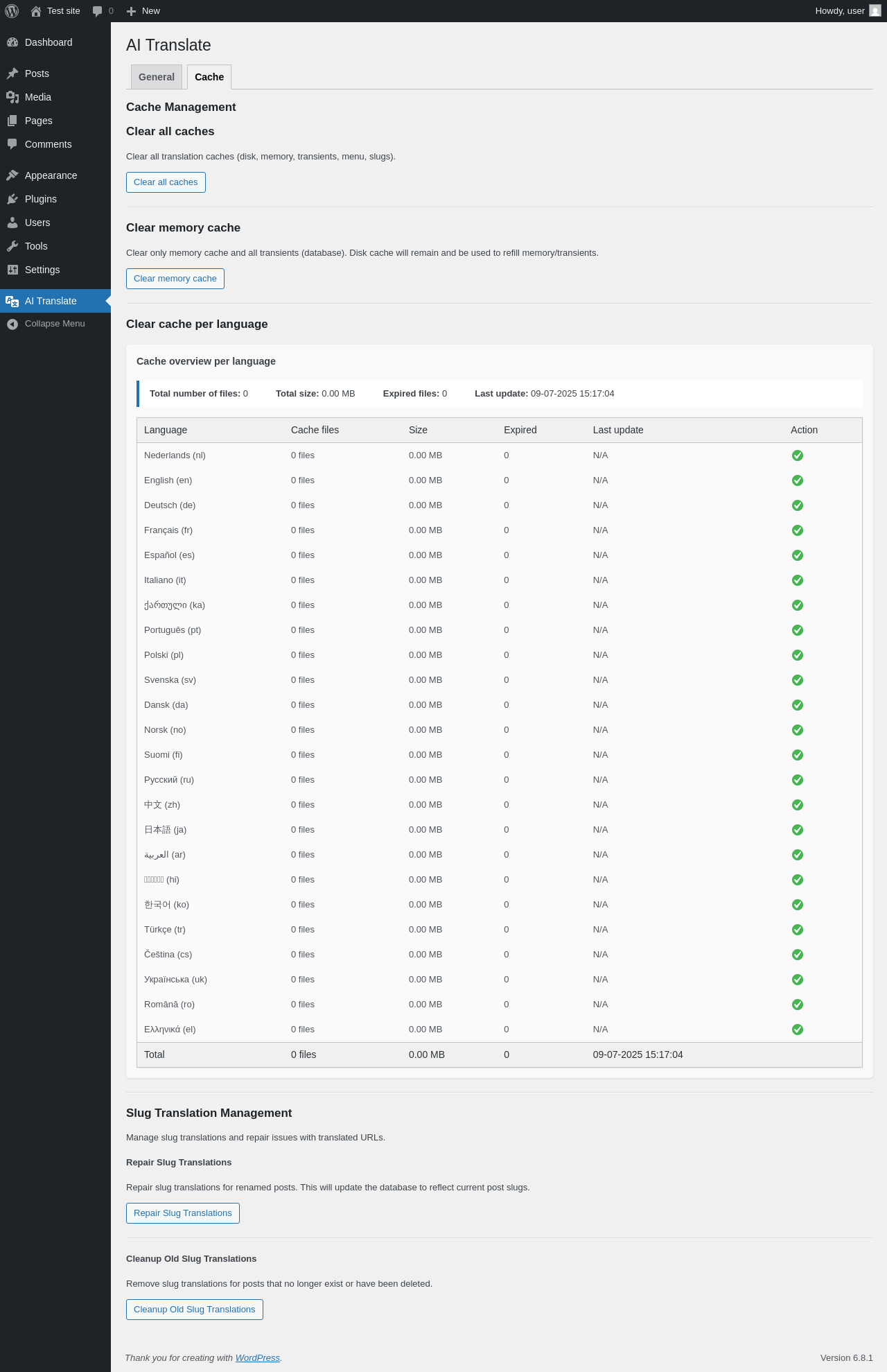Screen dimensions: 887x1372
Task: Click the green check icon for Türkçe row
Action: click(x=798, y=930)
